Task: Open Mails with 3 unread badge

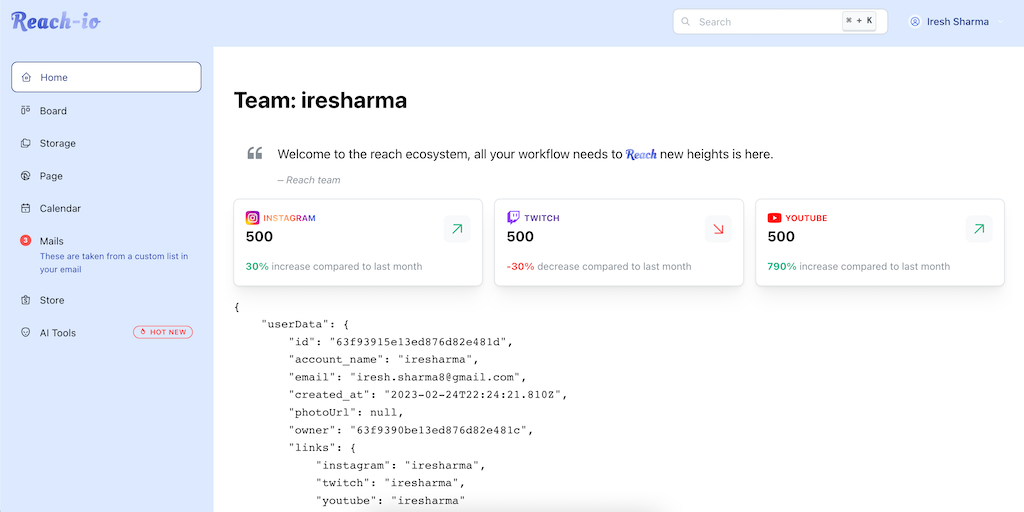Action: point(52,241)
